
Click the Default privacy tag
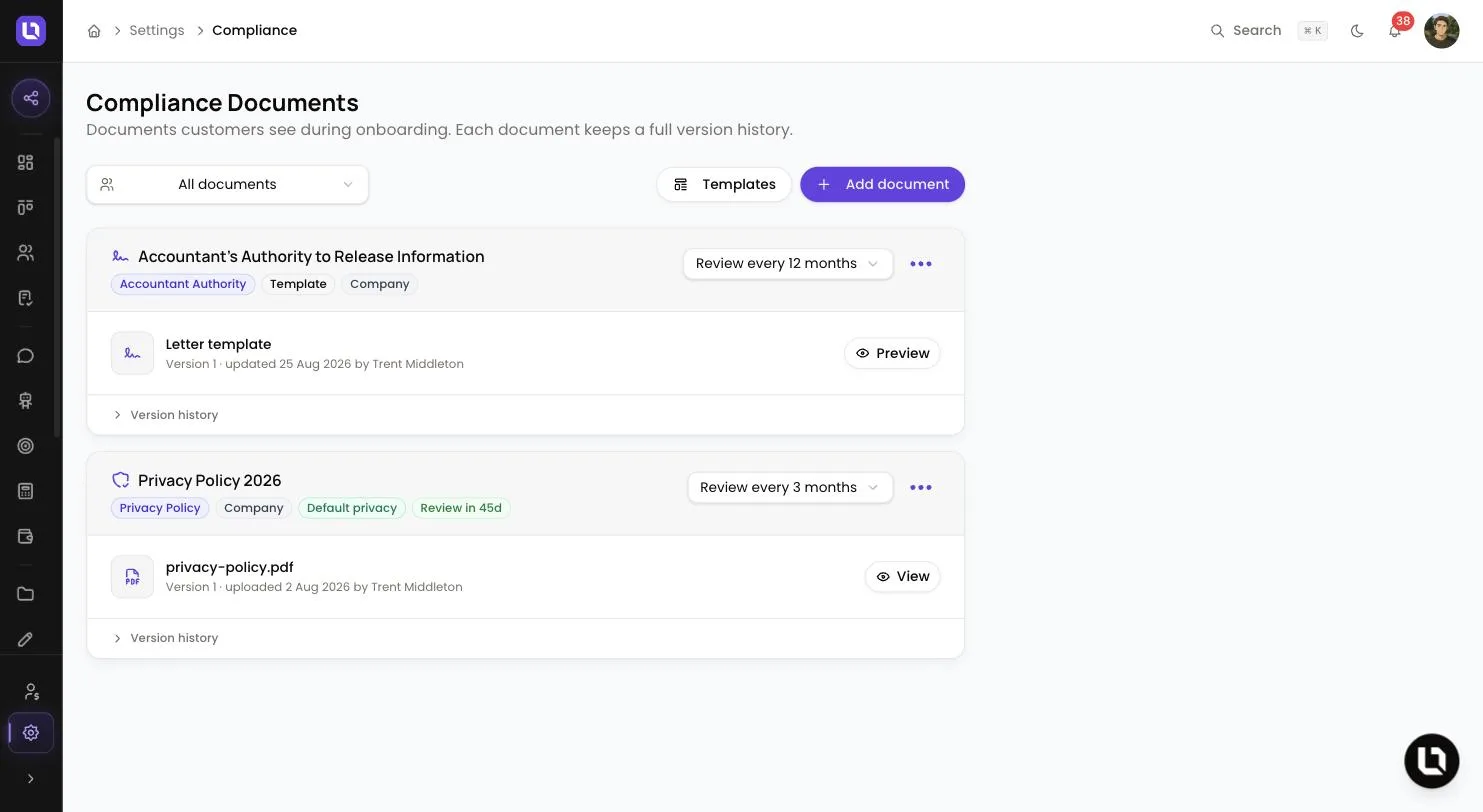click(352, 508)
